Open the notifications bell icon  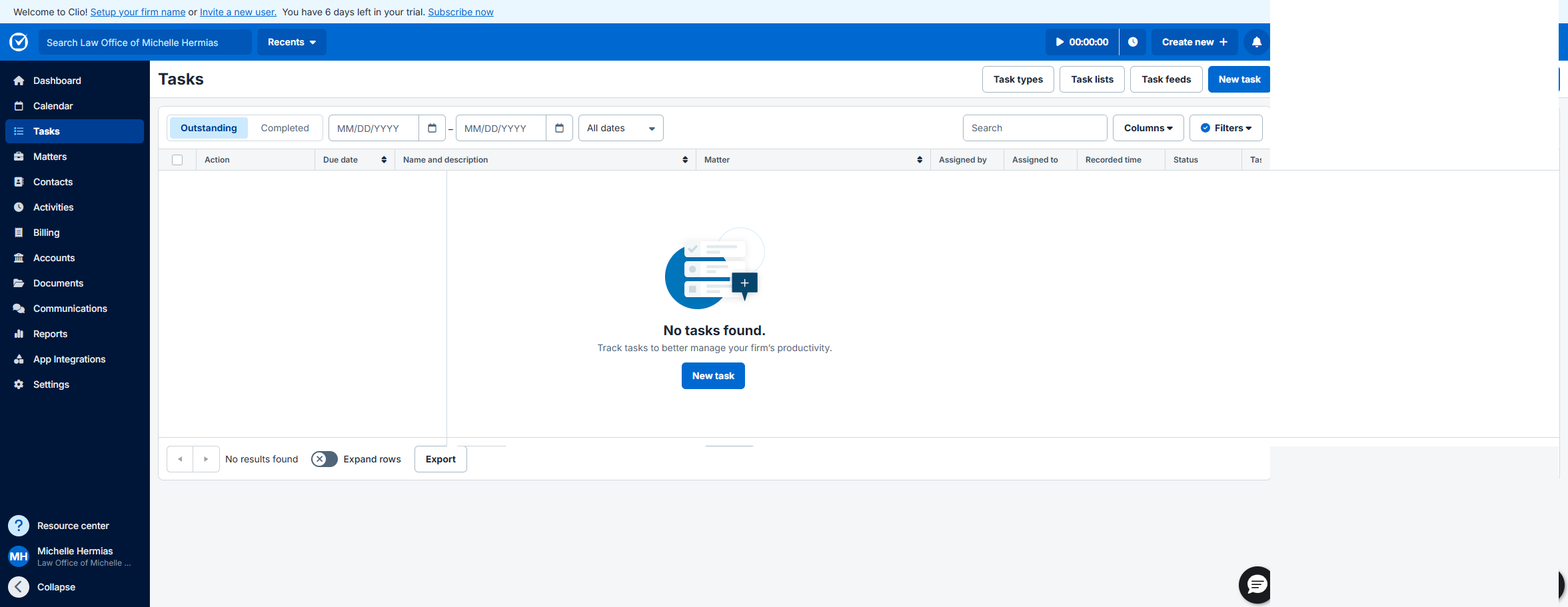[x=1256, y=42]
